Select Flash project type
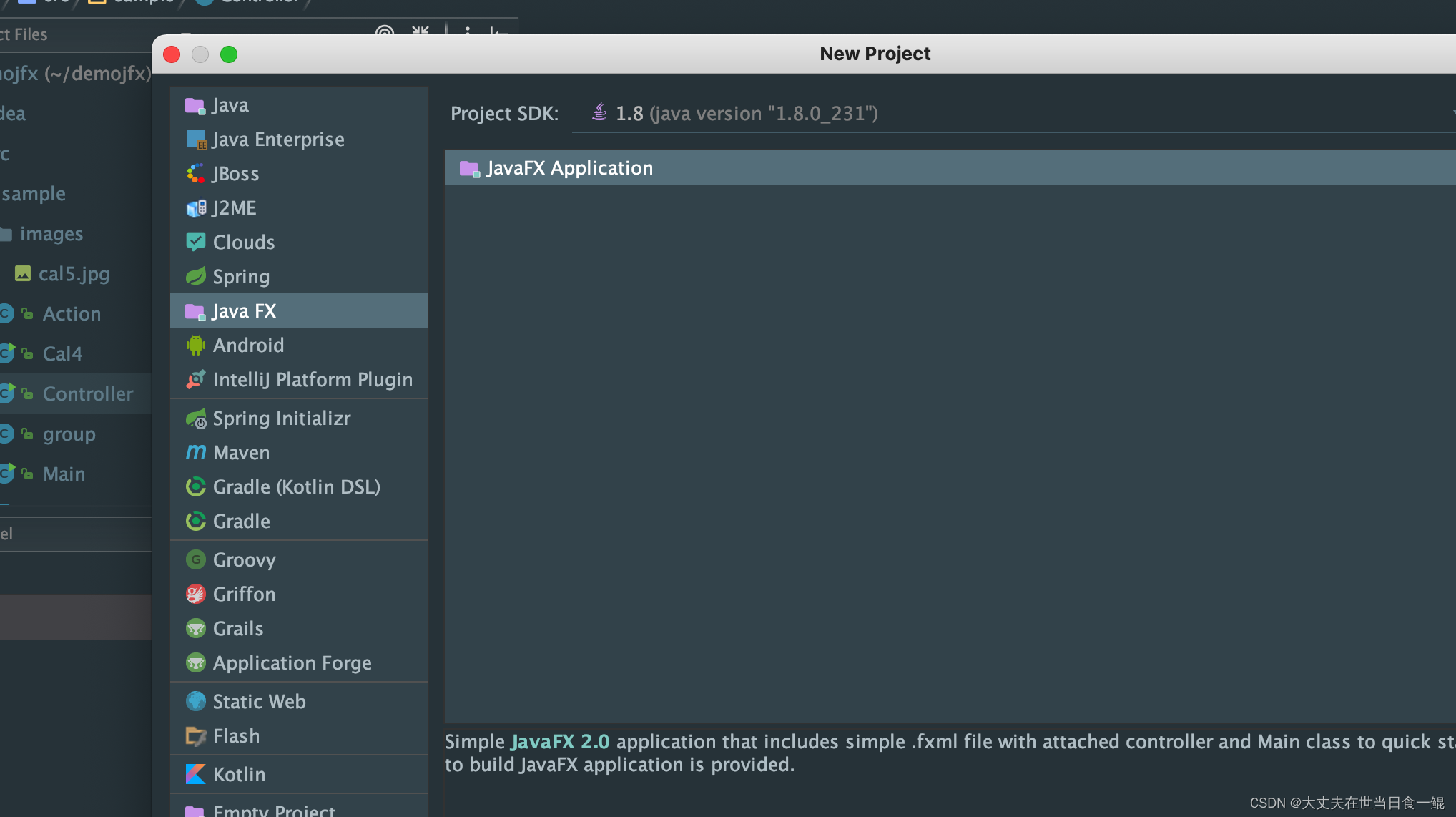 point(236,736)
